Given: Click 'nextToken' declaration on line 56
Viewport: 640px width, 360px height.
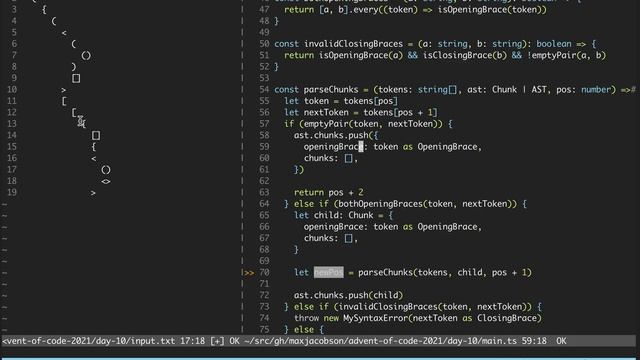Looking at the screenshot, I should pyautogui.click(x=326, y=113).
